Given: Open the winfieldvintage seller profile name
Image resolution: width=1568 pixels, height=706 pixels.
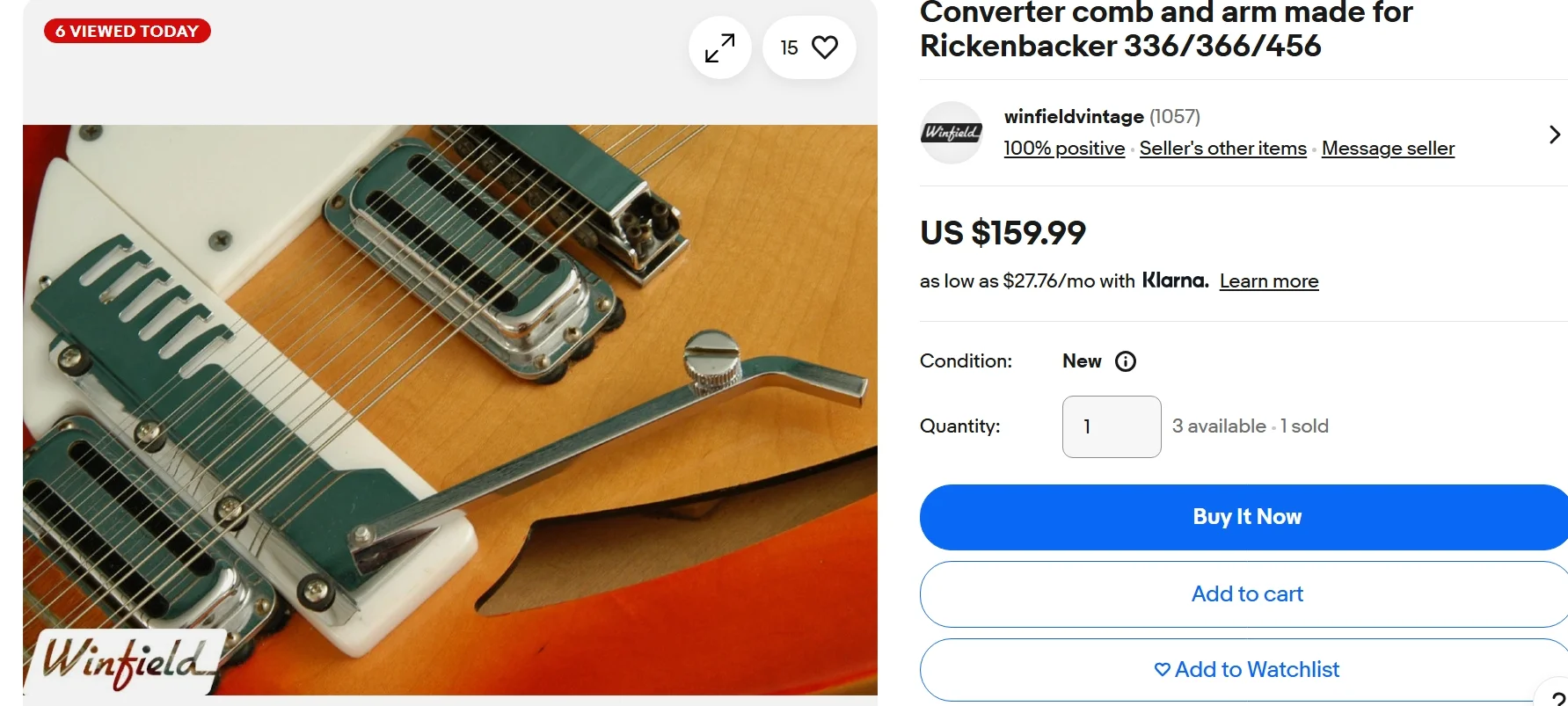Looking at the screenshot, I should pos(1074,117).
